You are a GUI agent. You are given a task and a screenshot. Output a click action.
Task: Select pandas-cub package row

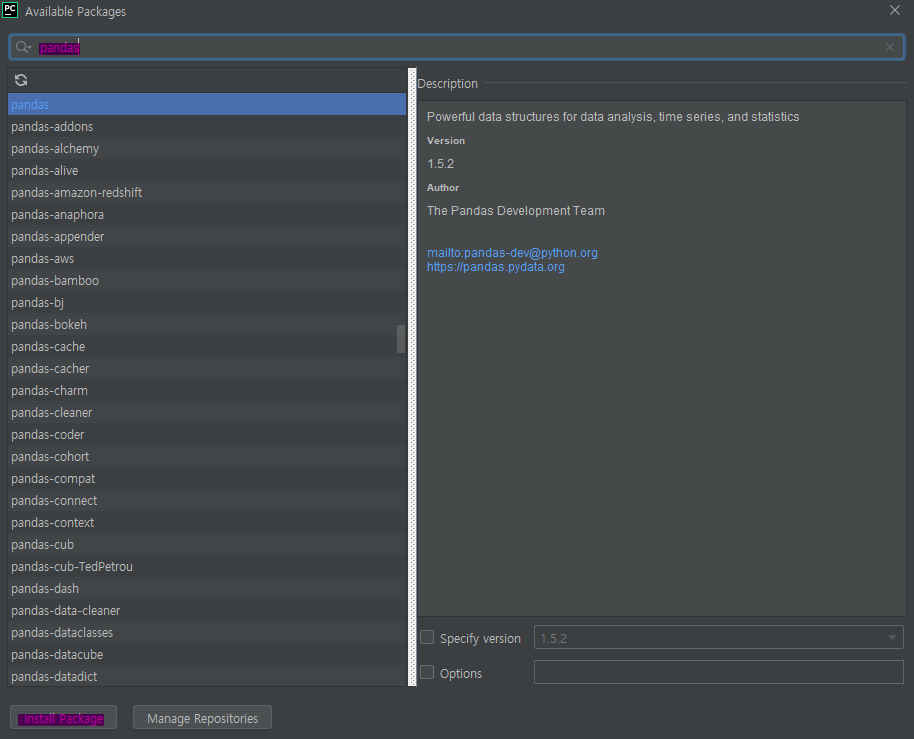207,544
